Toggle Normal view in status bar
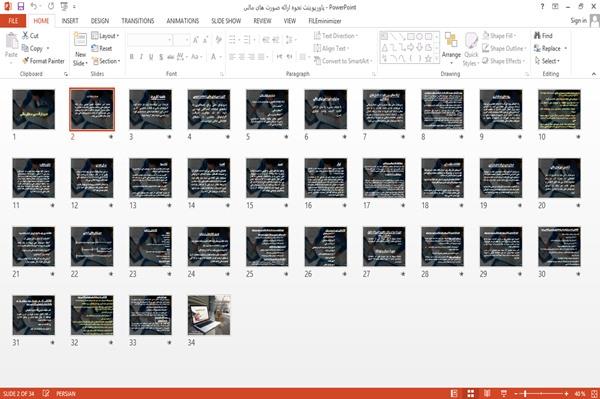Screen dimensions: 600x399 (x=454, y=393)
